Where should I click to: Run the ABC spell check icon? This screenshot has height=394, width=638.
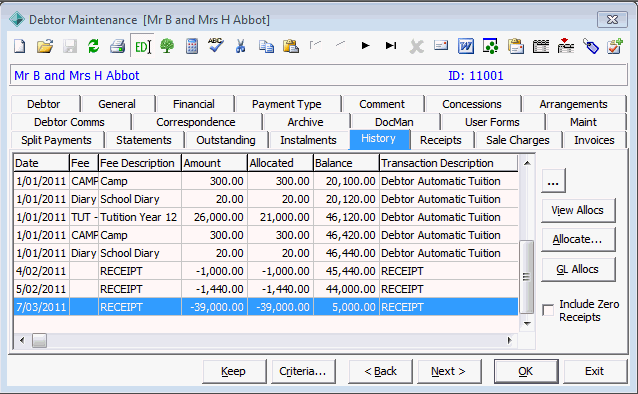click(x=216, y=45)
